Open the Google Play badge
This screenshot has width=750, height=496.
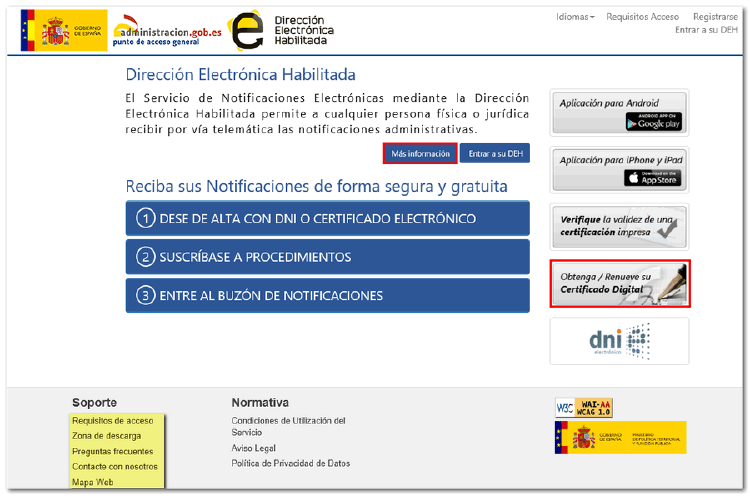[653, 121]
